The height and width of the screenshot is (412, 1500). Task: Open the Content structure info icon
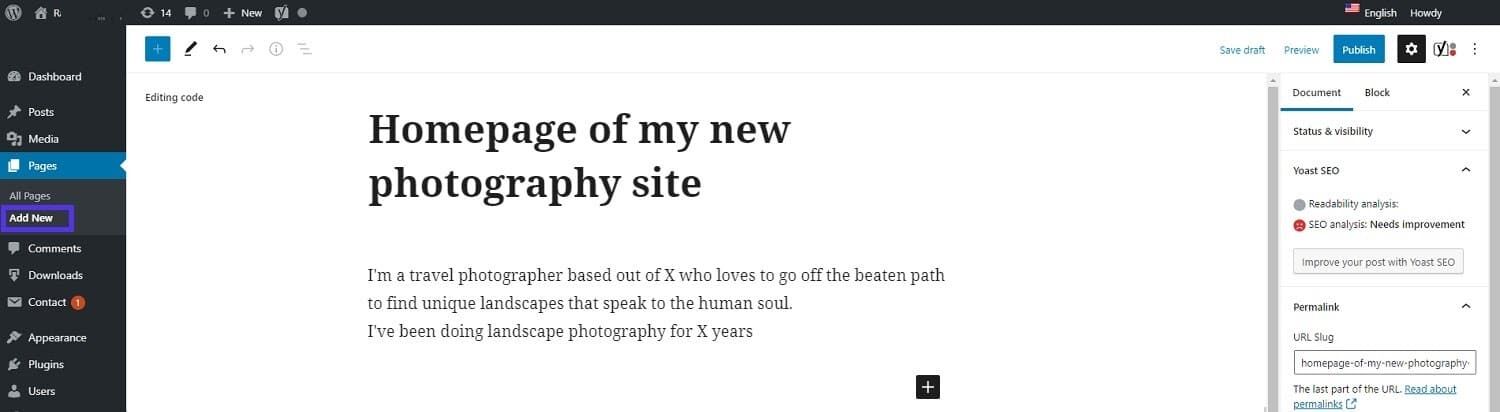pos(276,49)
